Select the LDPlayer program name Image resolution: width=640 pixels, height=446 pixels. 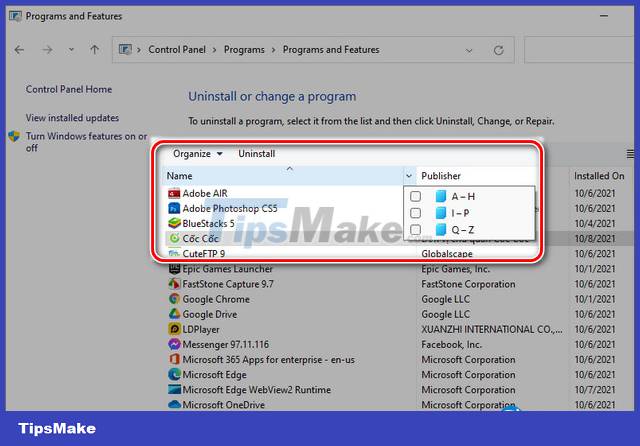tap(200, 329)
